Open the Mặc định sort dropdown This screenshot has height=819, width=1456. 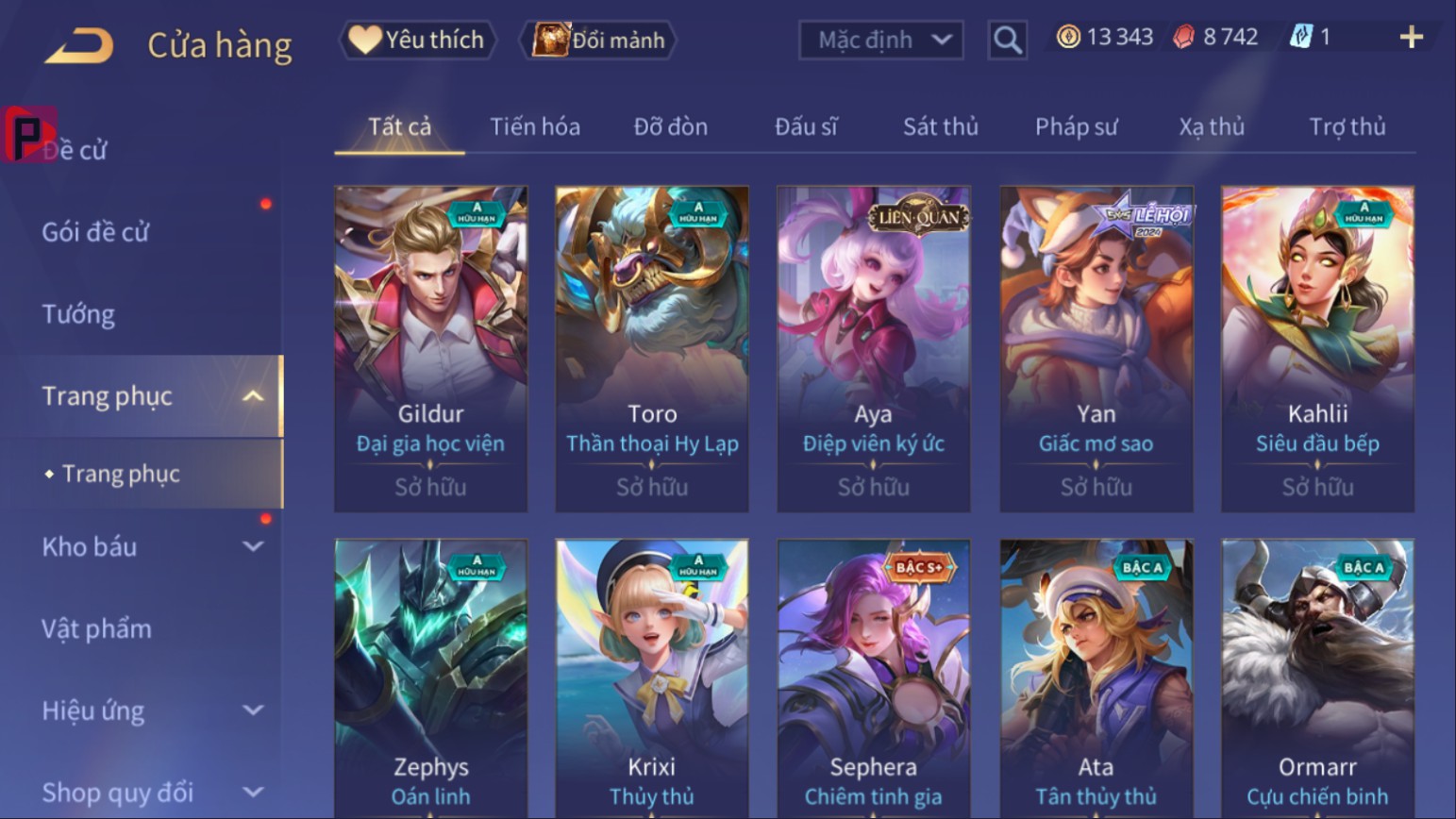coord(880,40)
